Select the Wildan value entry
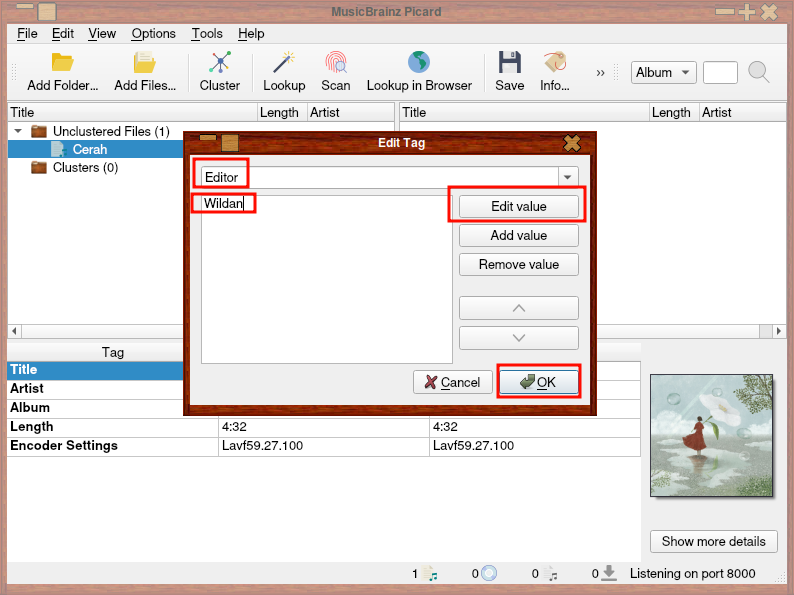The height and width of the screenshot is (595, 794). click(224, 204)
